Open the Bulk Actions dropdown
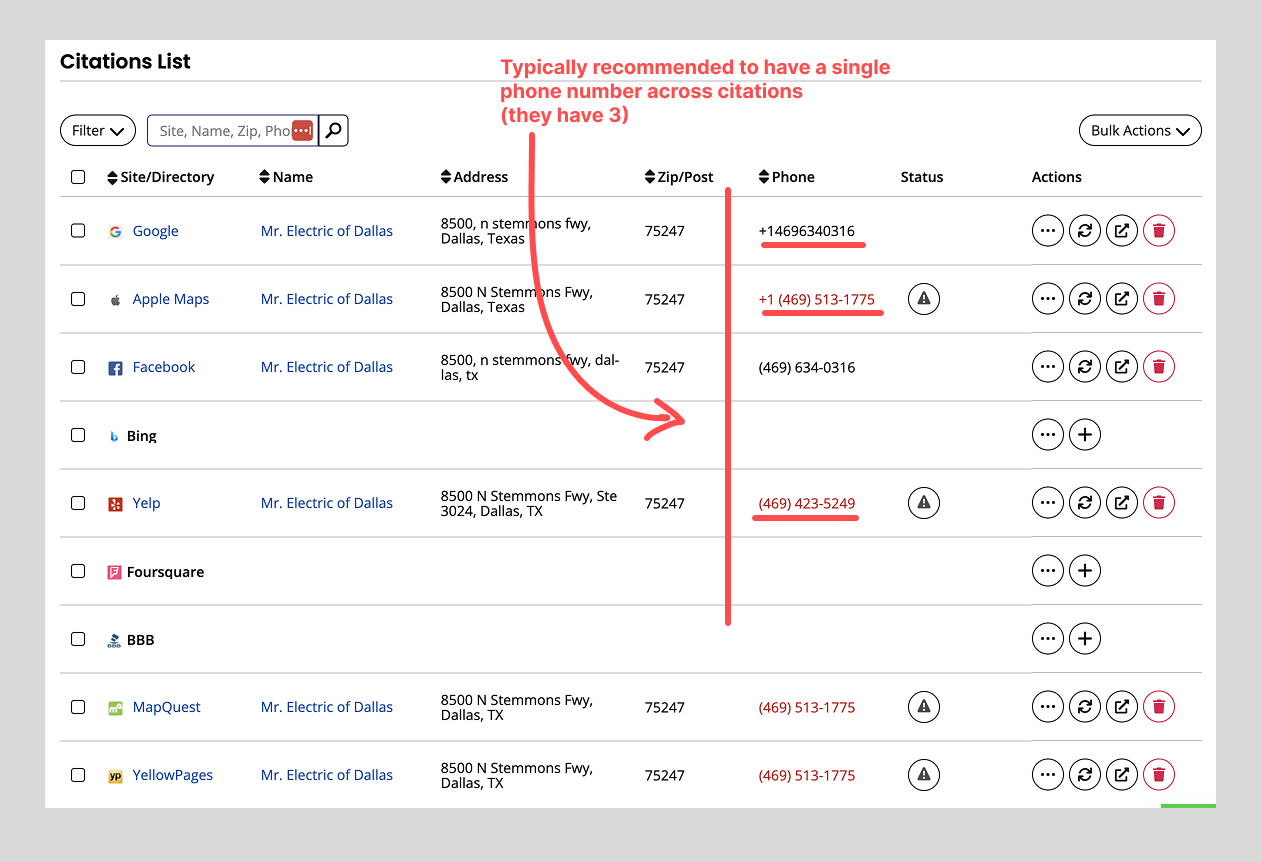The height and width of the screenshot is (862, 1262). click(1140, 130)
